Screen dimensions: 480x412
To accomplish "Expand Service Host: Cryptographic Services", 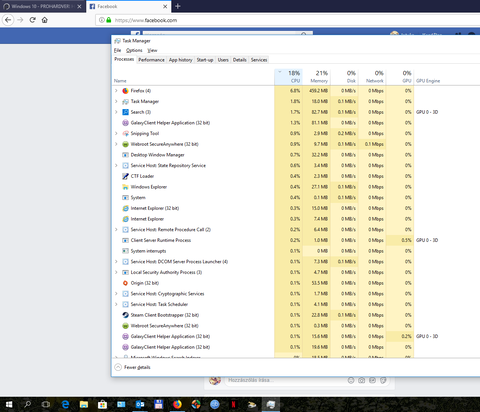I will 116,294.
